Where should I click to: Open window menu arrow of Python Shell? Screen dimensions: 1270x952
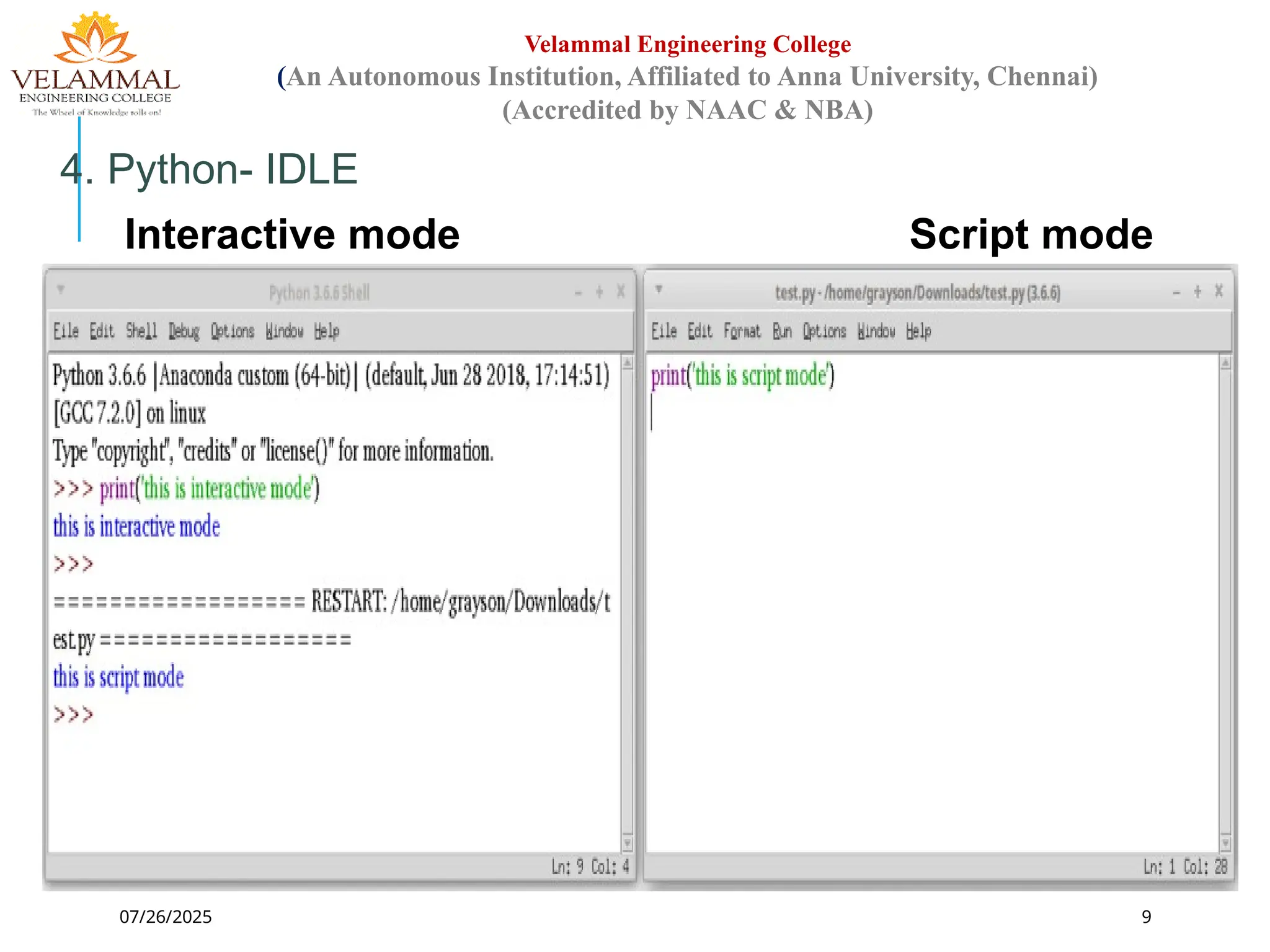61,289
